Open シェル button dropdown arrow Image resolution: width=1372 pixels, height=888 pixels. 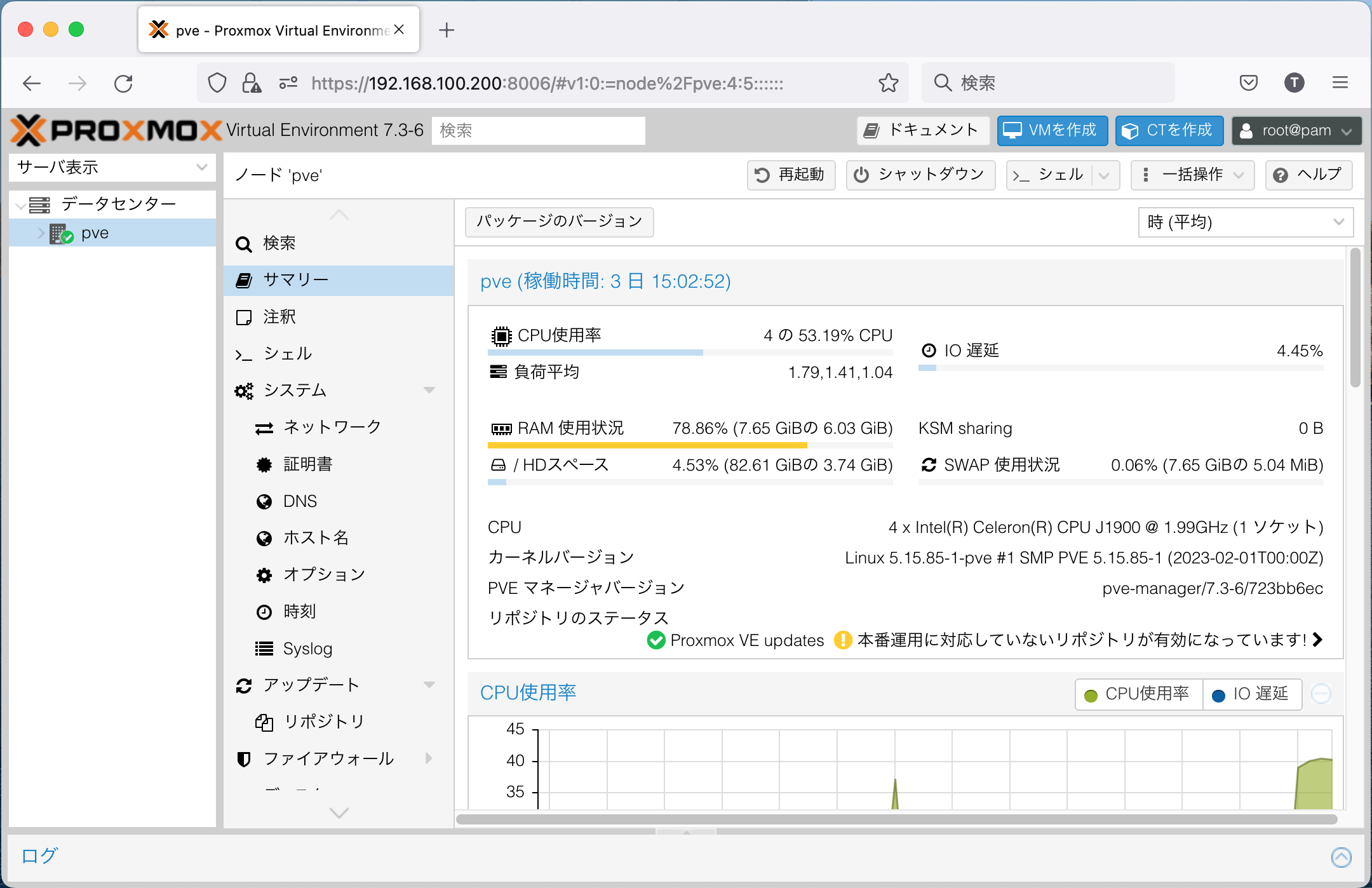click(x=1105, y=175)
